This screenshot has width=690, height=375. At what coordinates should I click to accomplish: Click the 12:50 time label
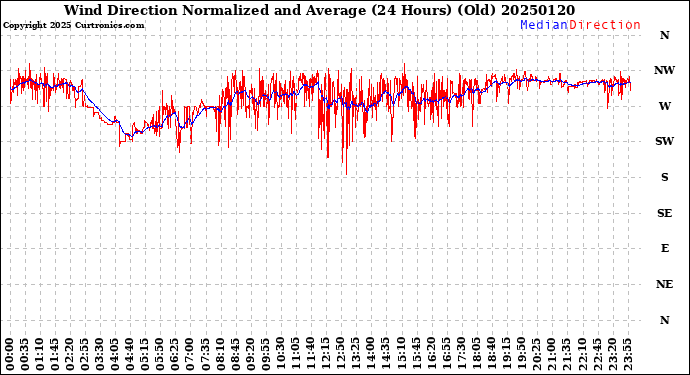click(341, 354)
